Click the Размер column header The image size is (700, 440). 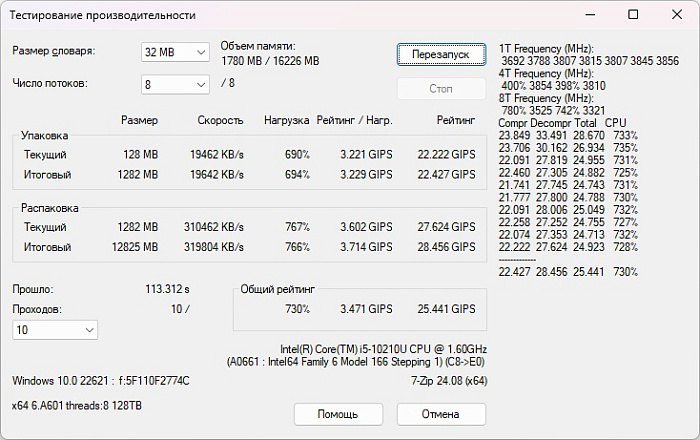[139, 120]
